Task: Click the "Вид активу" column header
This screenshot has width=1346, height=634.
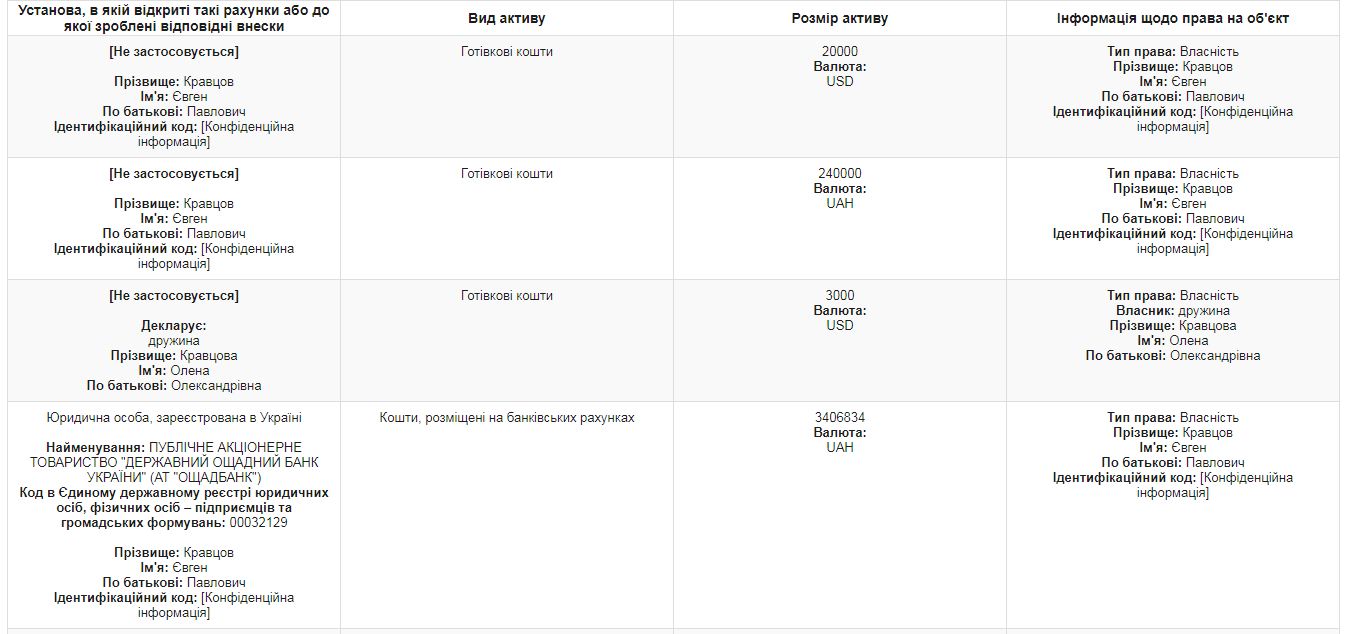Action: click(506, 19)
